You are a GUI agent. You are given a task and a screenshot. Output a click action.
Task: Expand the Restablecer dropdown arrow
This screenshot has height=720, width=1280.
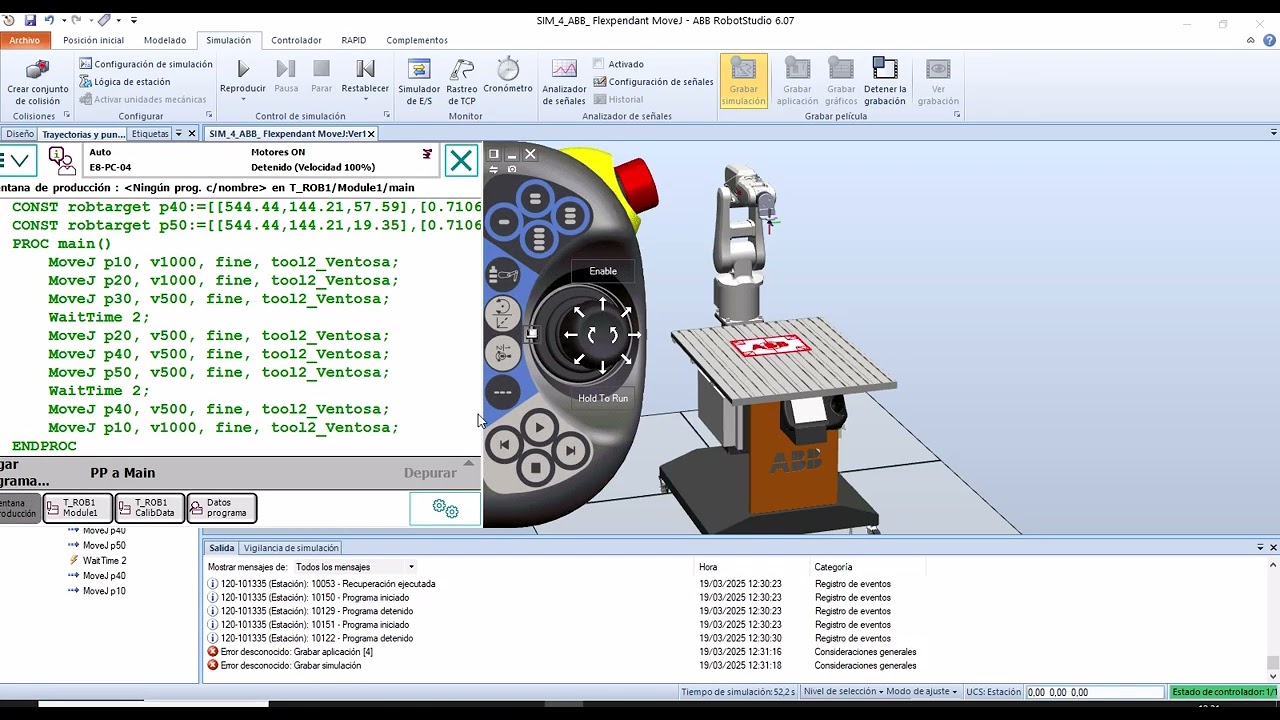pos(365,99)
